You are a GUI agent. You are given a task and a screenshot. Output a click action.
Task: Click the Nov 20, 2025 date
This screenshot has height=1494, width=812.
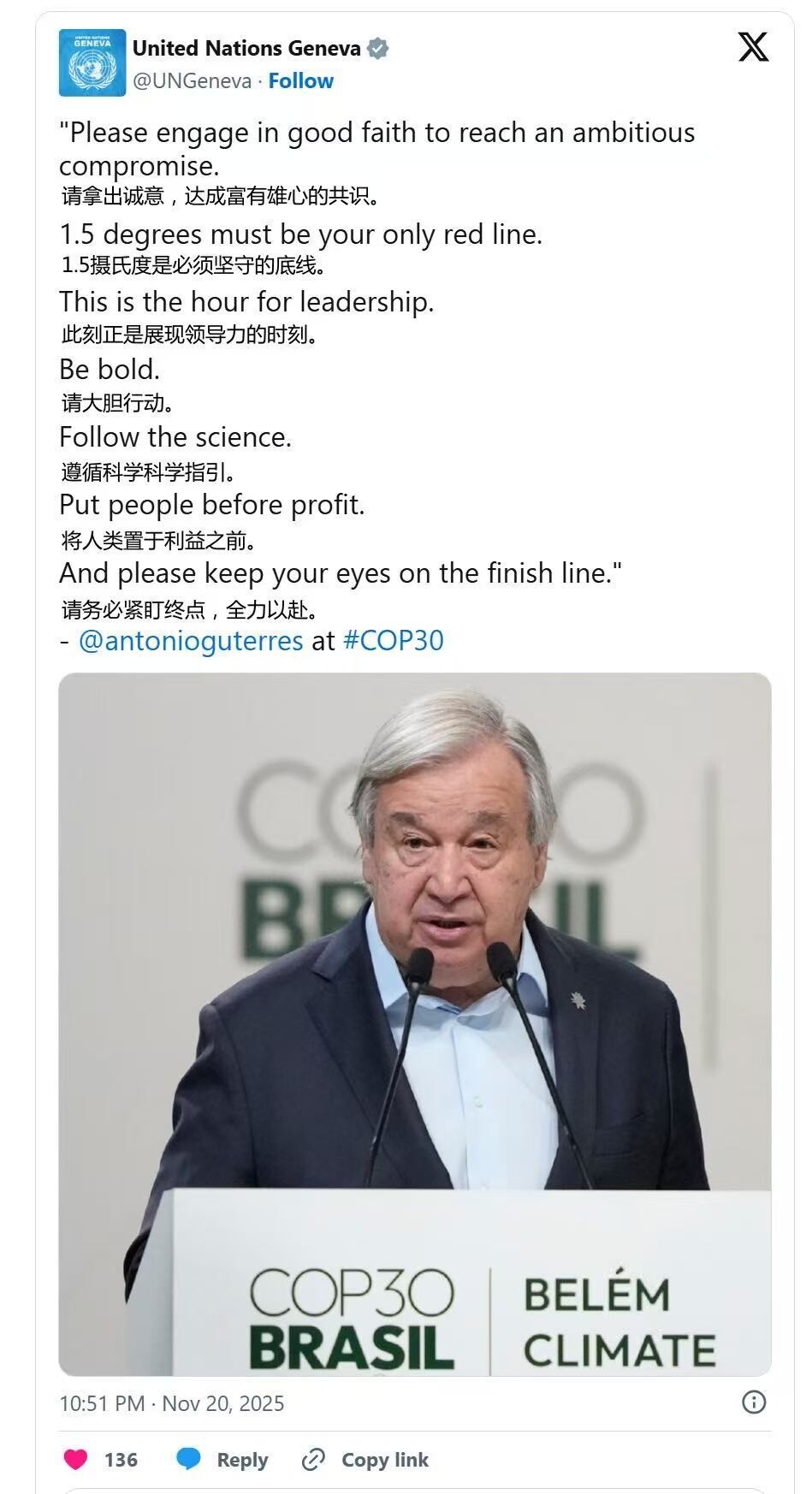[x=222, y=1403]
